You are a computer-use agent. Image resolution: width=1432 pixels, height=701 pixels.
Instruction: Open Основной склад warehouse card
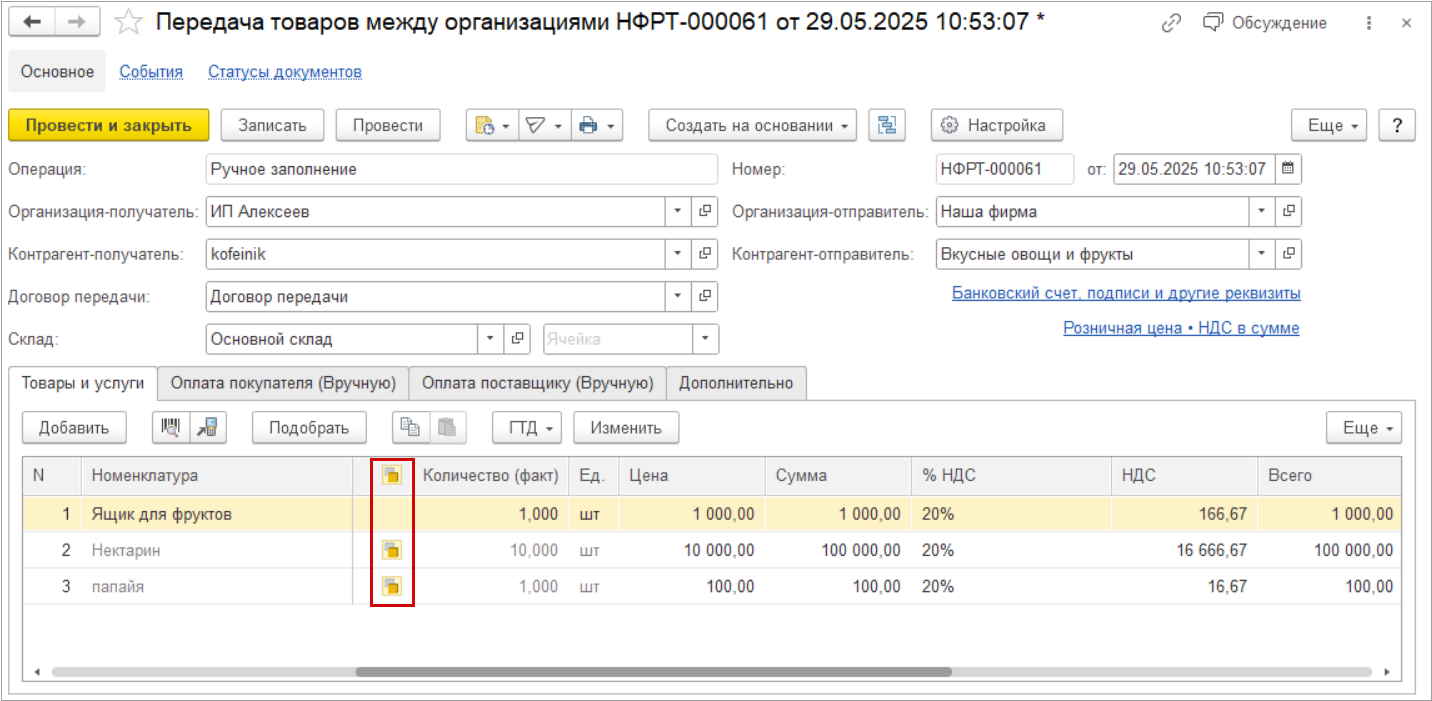click(x=517, y=339)
